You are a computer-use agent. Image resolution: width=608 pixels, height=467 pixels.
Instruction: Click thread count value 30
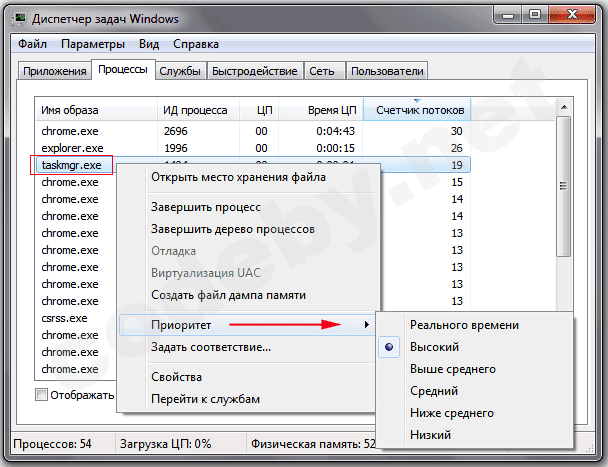pyautogui.click(x=456, y=131)
